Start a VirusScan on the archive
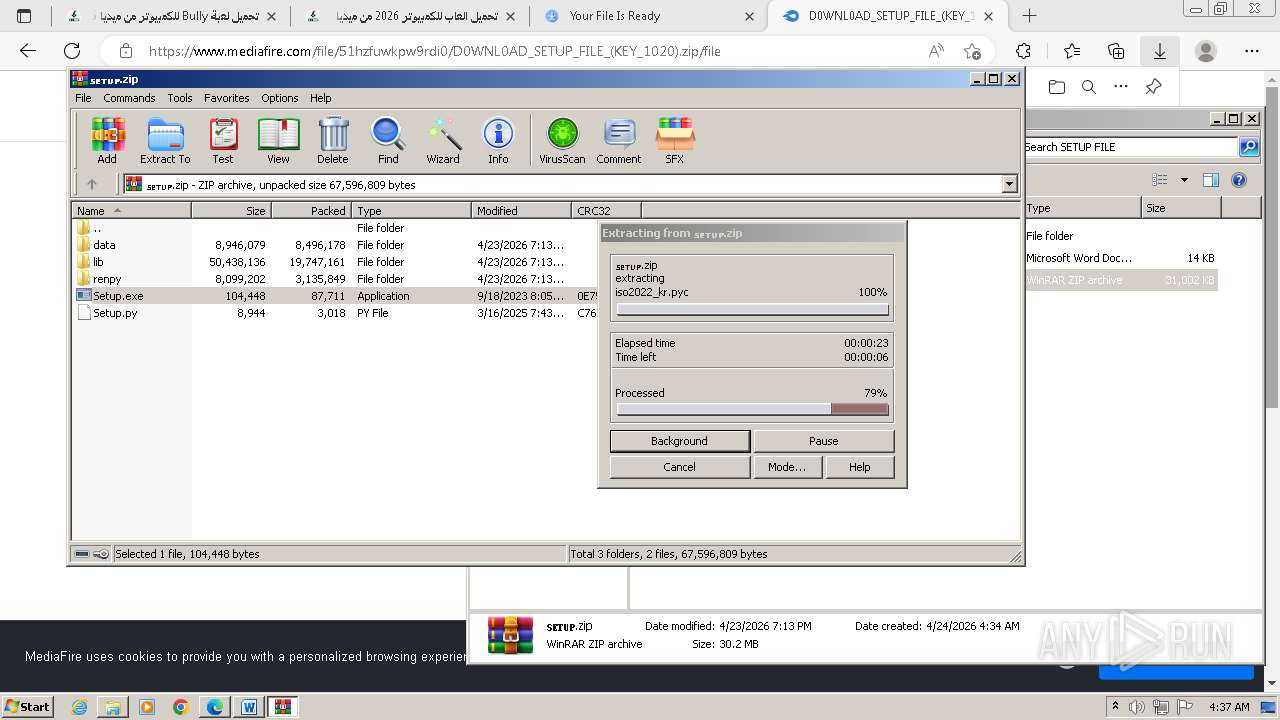Image resolution: width=1280 pixels, height=720 pixels. pyautogui.click(x=562, y=140)
